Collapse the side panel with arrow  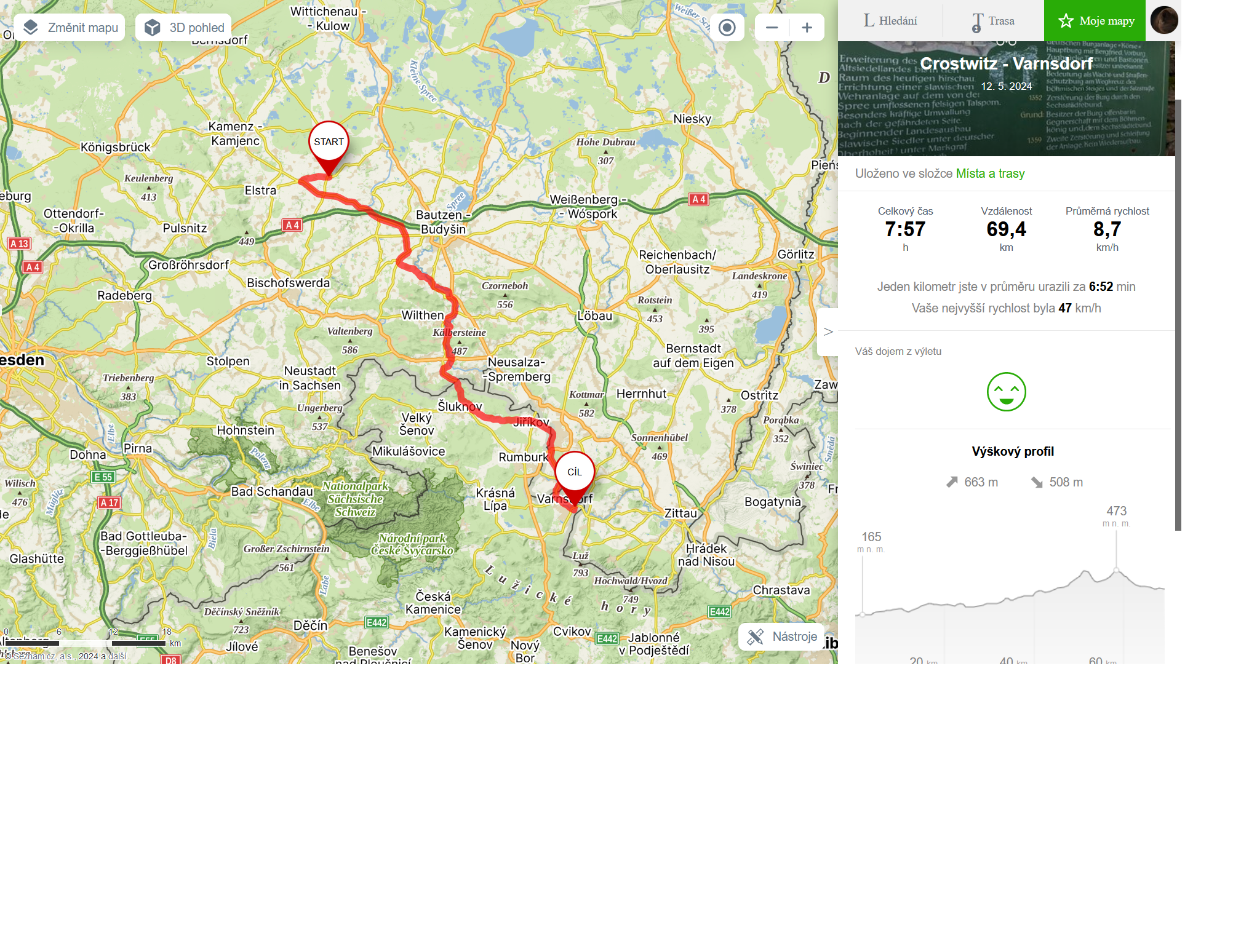tap(828, 332)
